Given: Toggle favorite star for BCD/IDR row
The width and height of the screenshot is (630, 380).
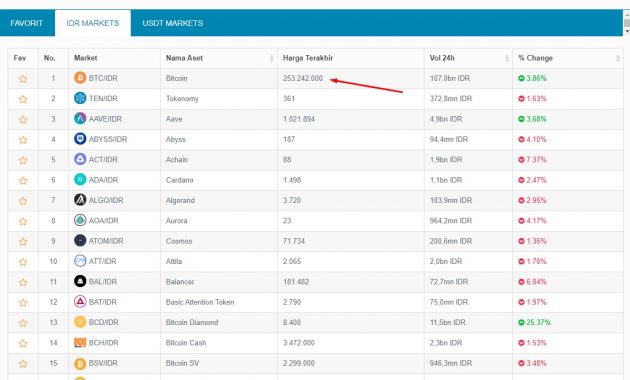Looking at the screenshot, I should [x=23, y=323].
